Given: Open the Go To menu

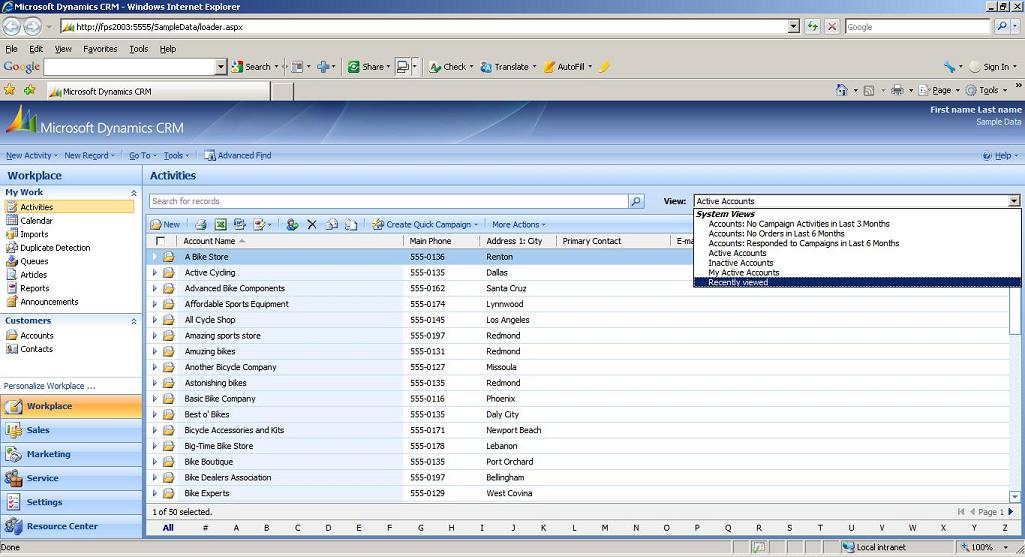Looking at the screenshot, I should click(x=143, y=156).
